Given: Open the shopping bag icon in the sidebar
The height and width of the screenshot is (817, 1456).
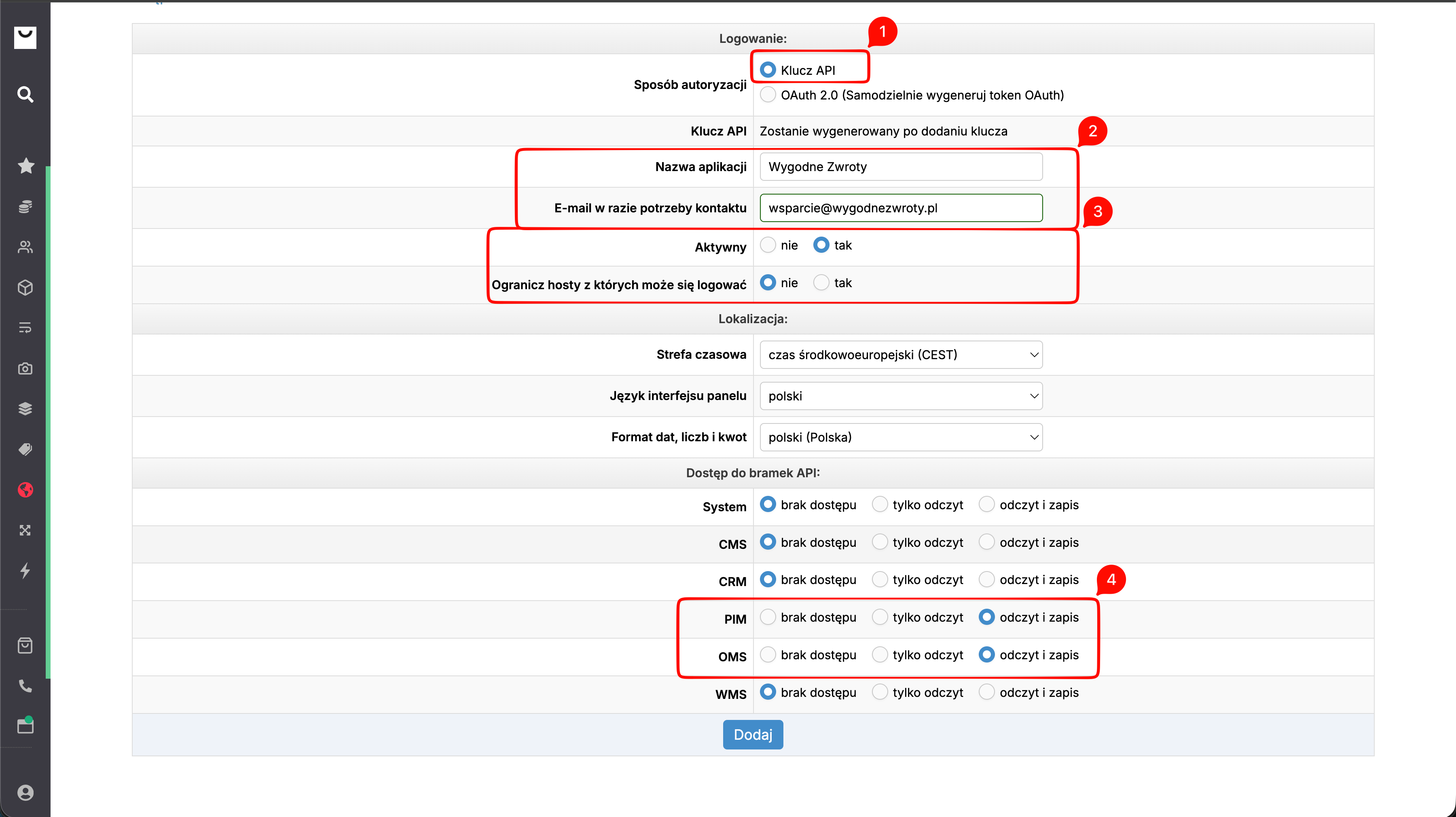Looking at the screenshot, I should tap(25, 645).
